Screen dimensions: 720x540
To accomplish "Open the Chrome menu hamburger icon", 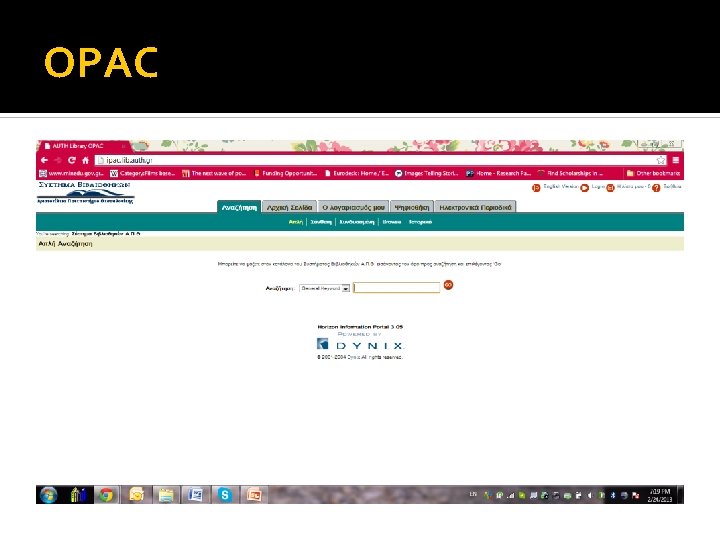I will [x=675, y=160].
